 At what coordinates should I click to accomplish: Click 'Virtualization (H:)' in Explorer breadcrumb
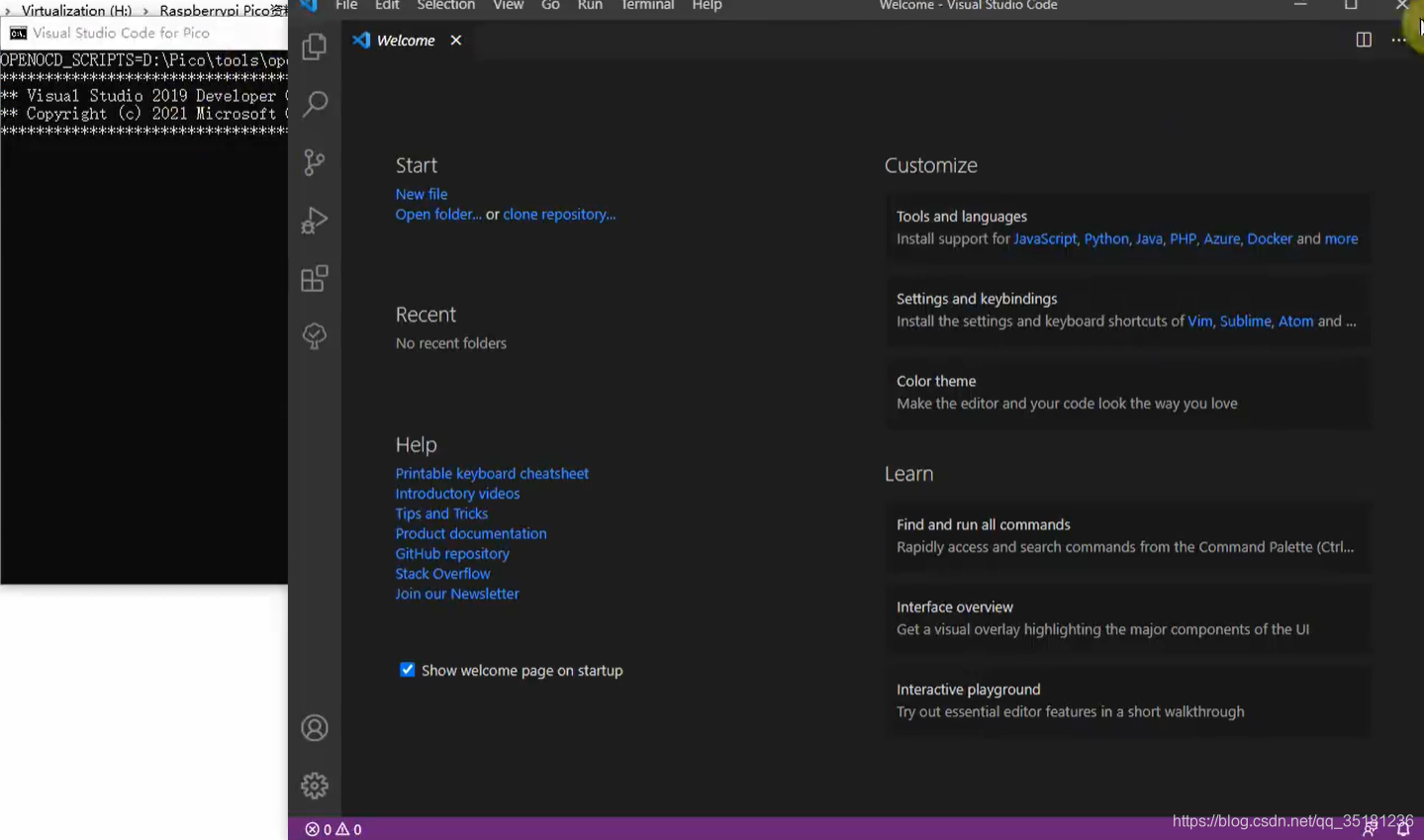[x=76, y=10]
